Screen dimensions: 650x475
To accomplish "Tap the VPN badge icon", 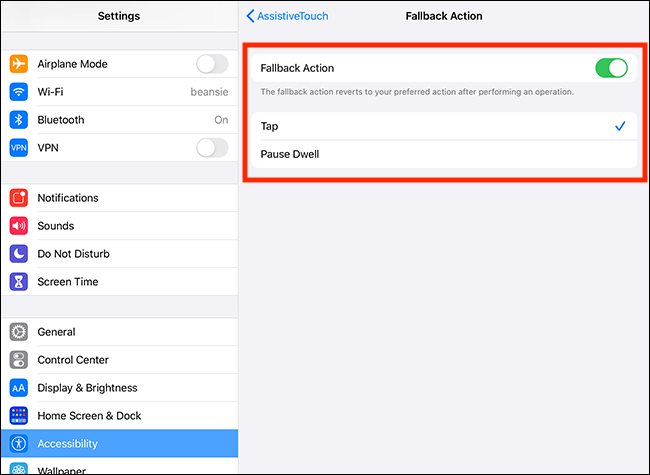I will coord(19,148).
